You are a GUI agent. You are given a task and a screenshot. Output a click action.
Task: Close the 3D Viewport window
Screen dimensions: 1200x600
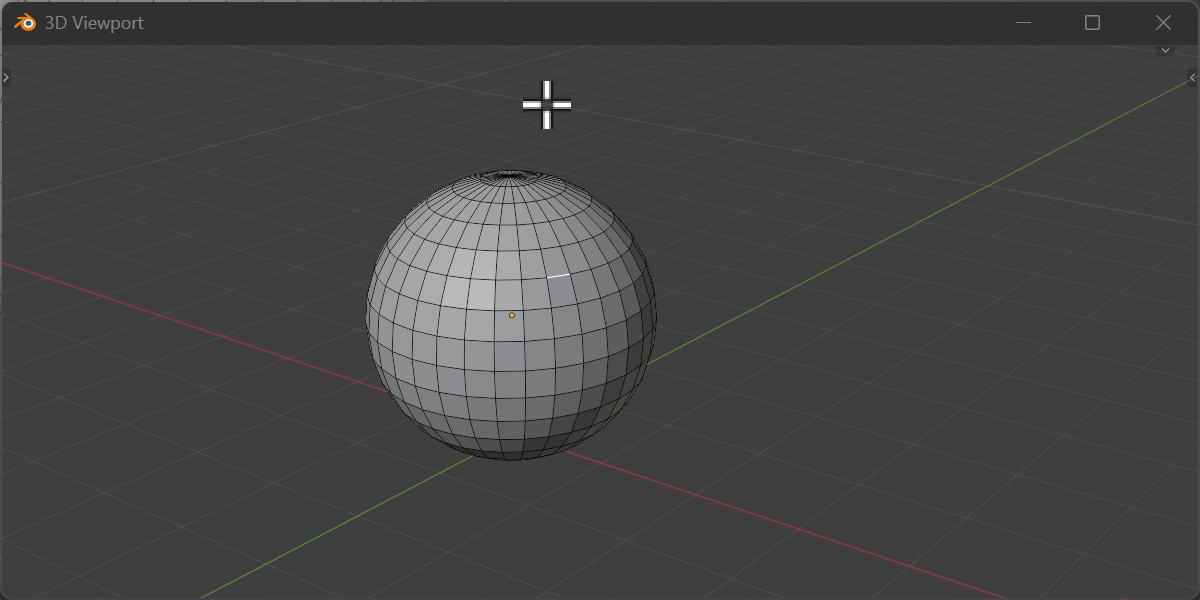point(1163,23)
